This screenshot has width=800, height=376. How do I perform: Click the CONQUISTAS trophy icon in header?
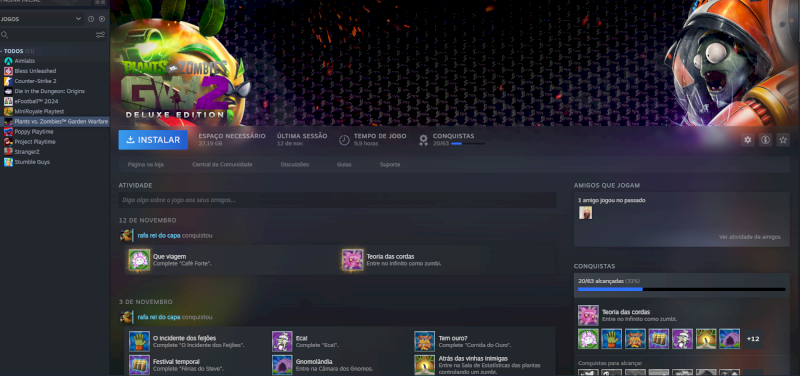coord(423,140)
